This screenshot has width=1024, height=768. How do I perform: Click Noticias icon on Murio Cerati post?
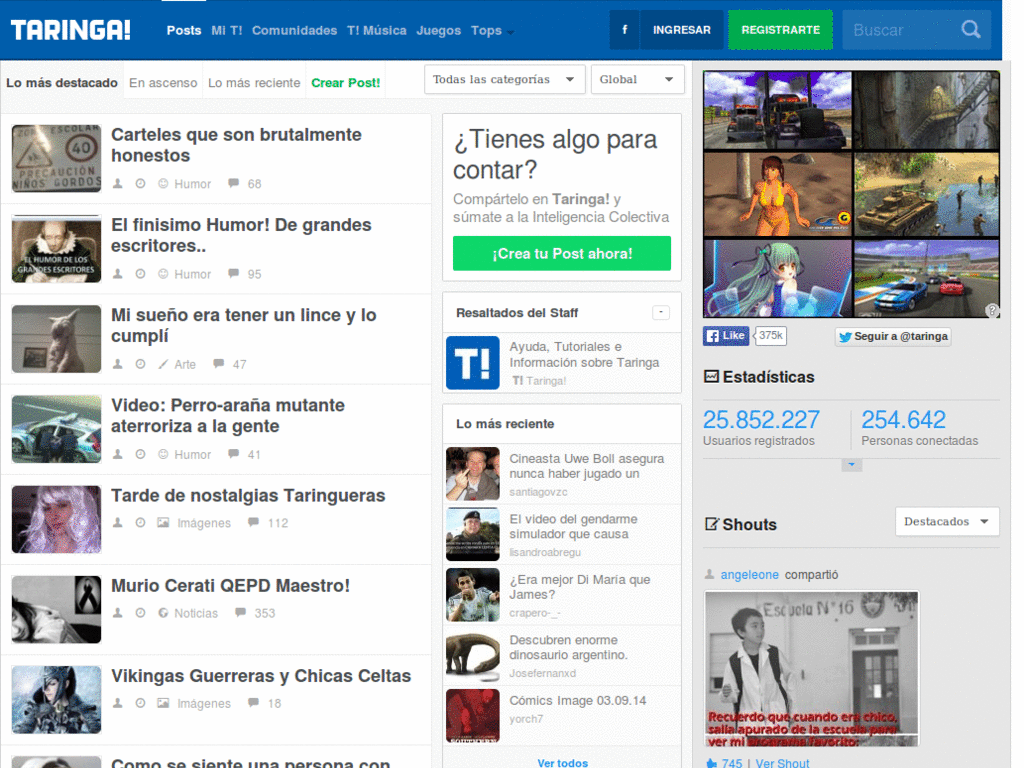tap(163, 613)
